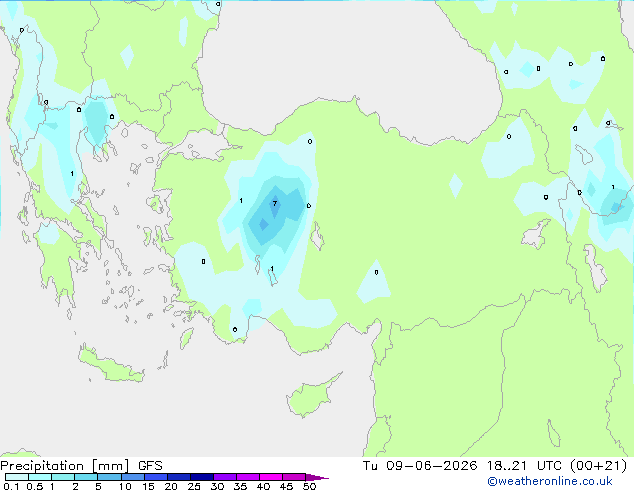Click the legend label "45"

[286, 486]
